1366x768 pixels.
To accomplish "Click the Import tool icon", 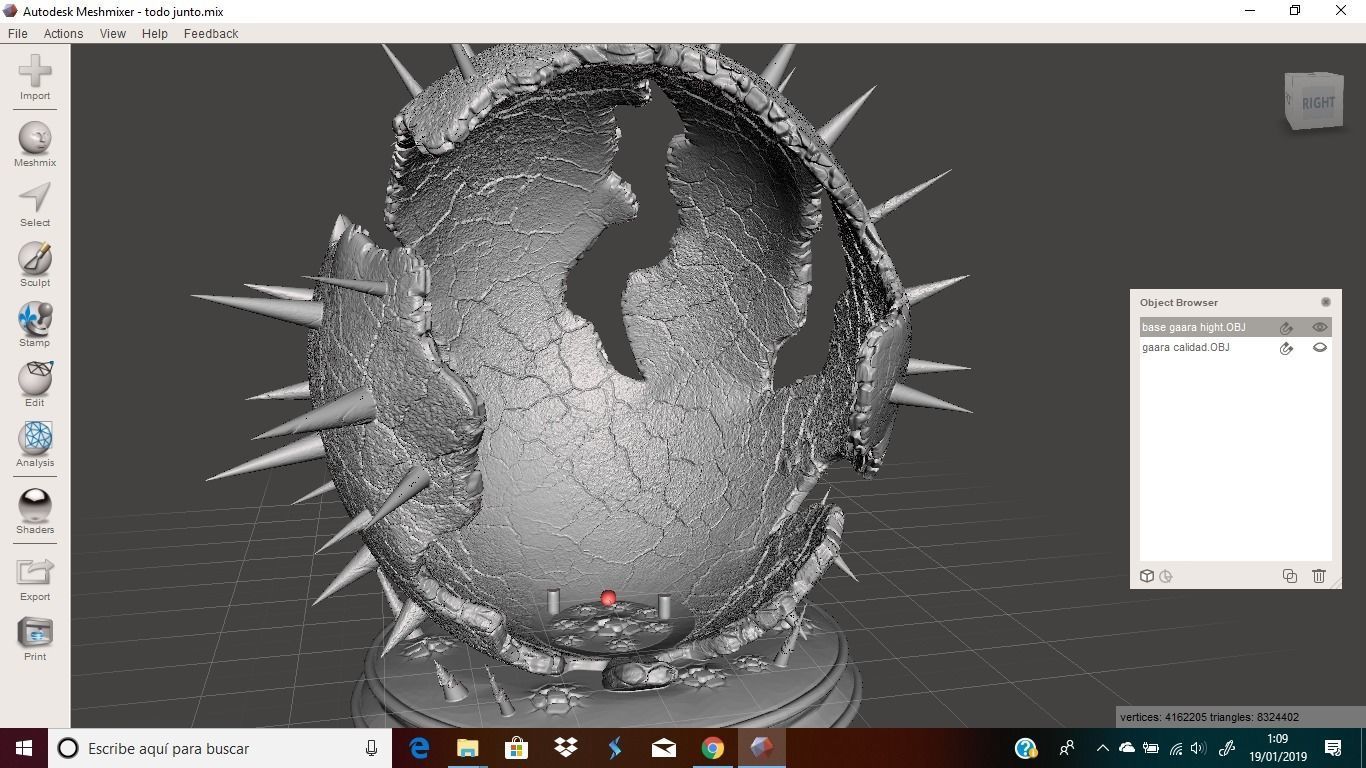I will [x=35, y=70].
